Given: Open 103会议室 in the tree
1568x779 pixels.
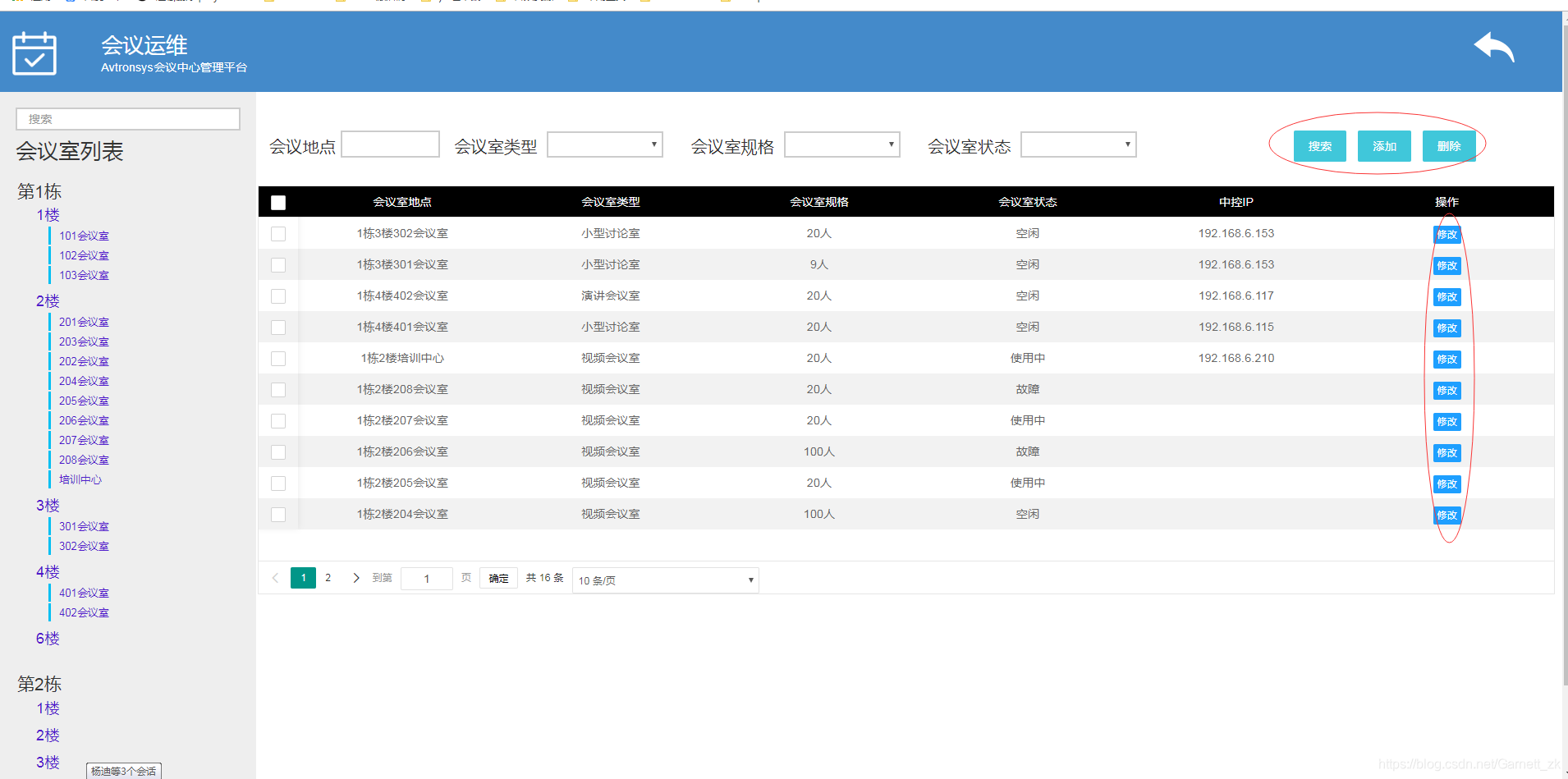Looking at the screenshot, I should [84, 275].
